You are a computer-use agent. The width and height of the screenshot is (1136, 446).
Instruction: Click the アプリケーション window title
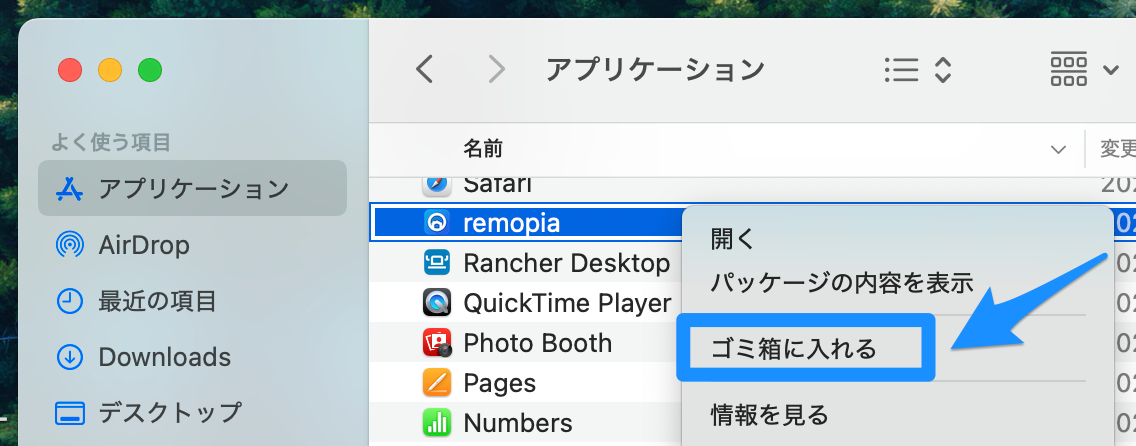pos(655,70)
